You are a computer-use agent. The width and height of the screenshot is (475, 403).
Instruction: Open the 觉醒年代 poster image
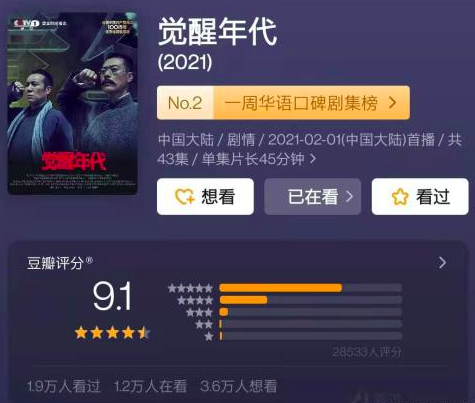tap(73, 103)
